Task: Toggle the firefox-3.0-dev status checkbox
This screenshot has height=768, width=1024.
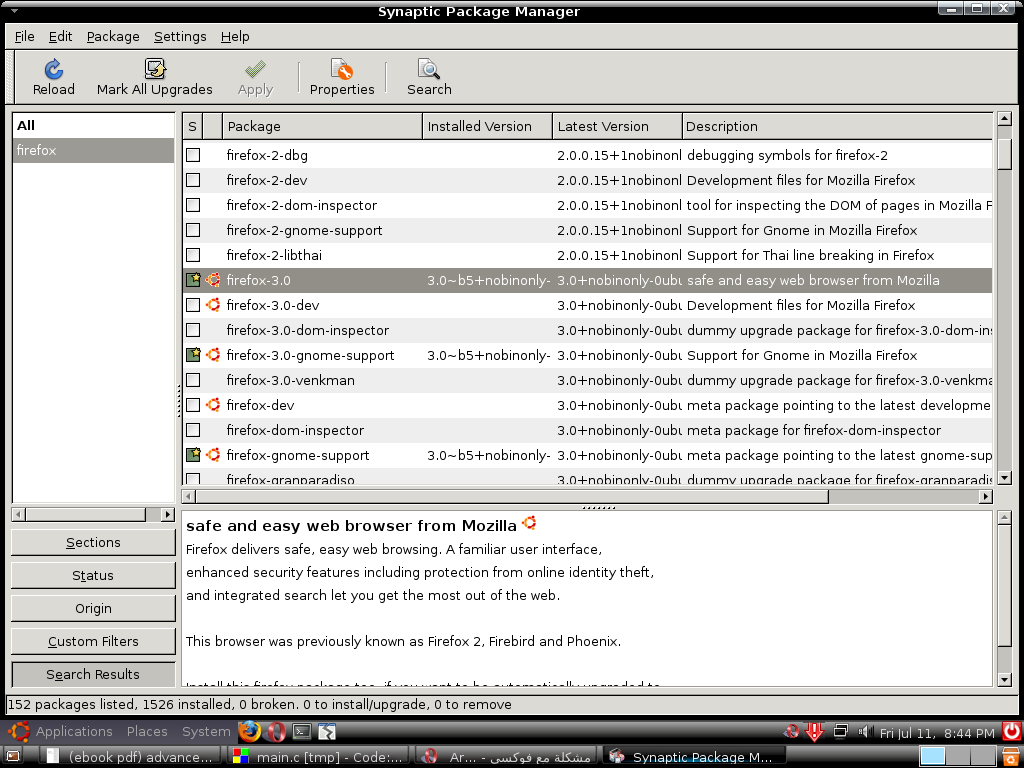Action: [193, 305]
